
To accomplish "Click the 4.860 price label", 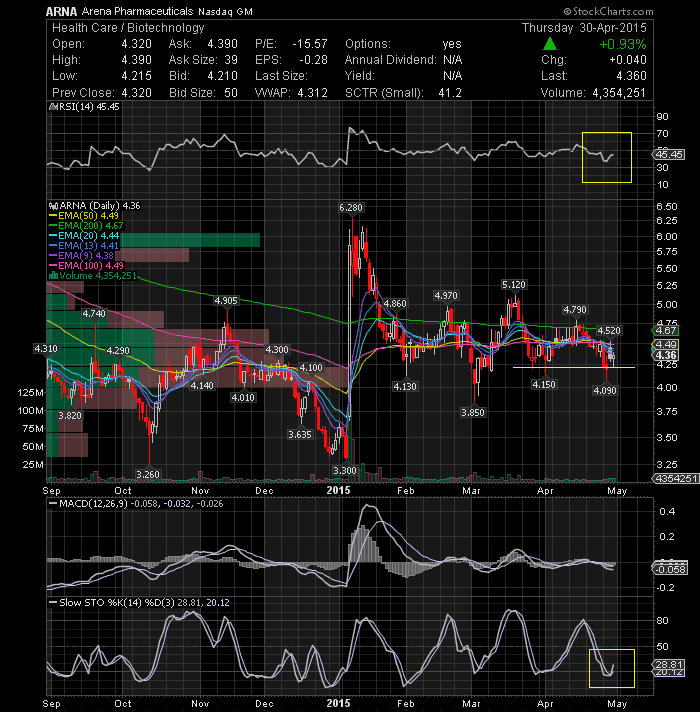I will tap(395, 303).
